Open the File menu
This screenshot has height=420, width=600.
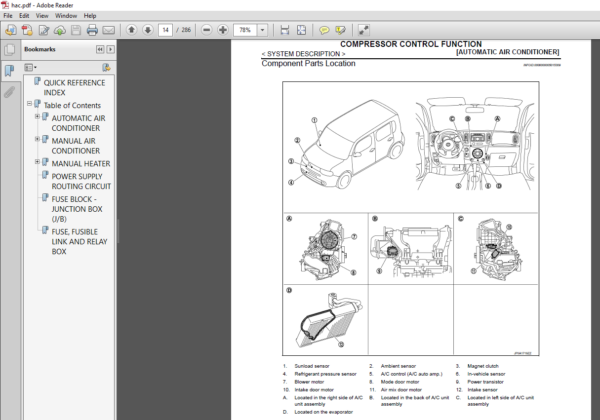coord(8,16)
